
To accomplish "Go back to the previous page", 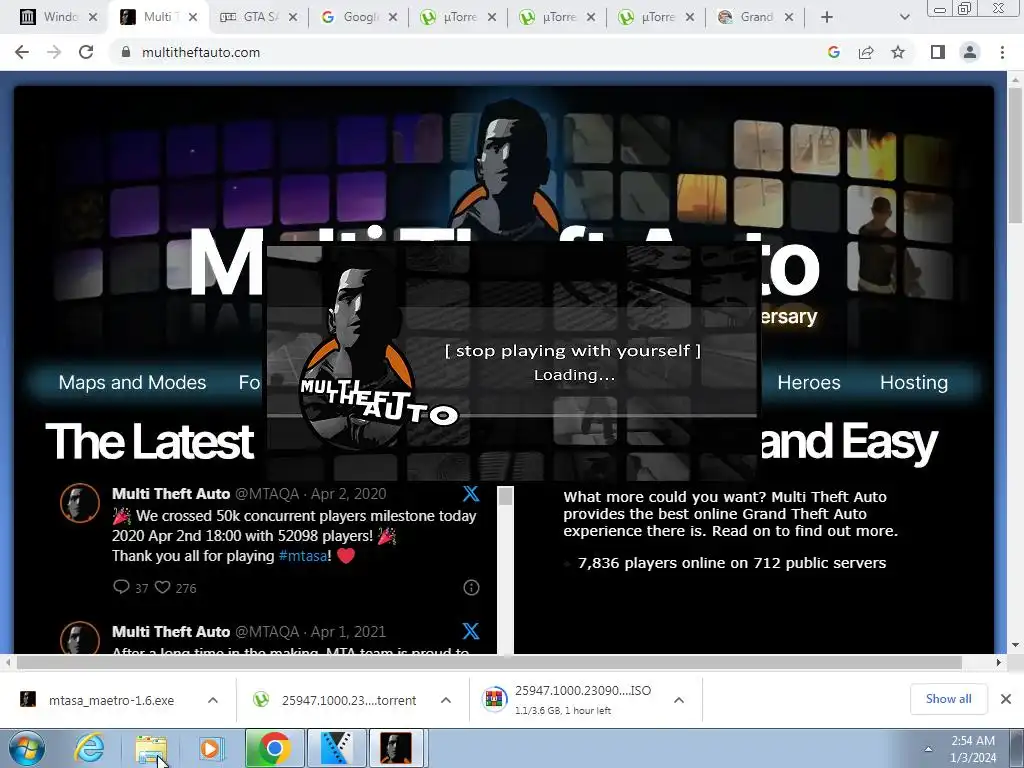I will tap(22, 52).
